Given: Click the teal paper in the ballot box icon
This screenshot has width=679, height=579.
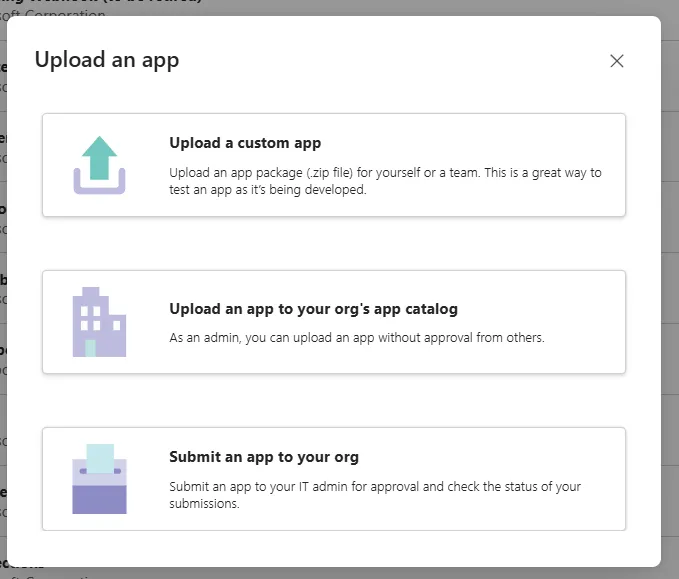Looking at the screenshot, I should click(100, 458).
